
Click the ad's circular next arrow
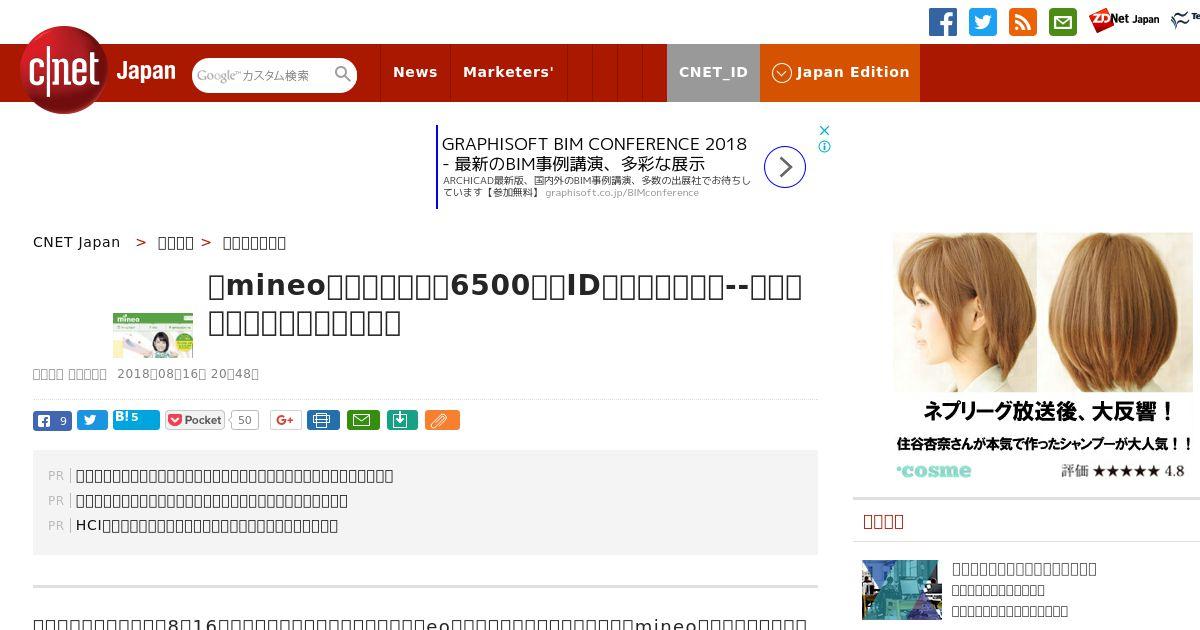click(785, 167)
